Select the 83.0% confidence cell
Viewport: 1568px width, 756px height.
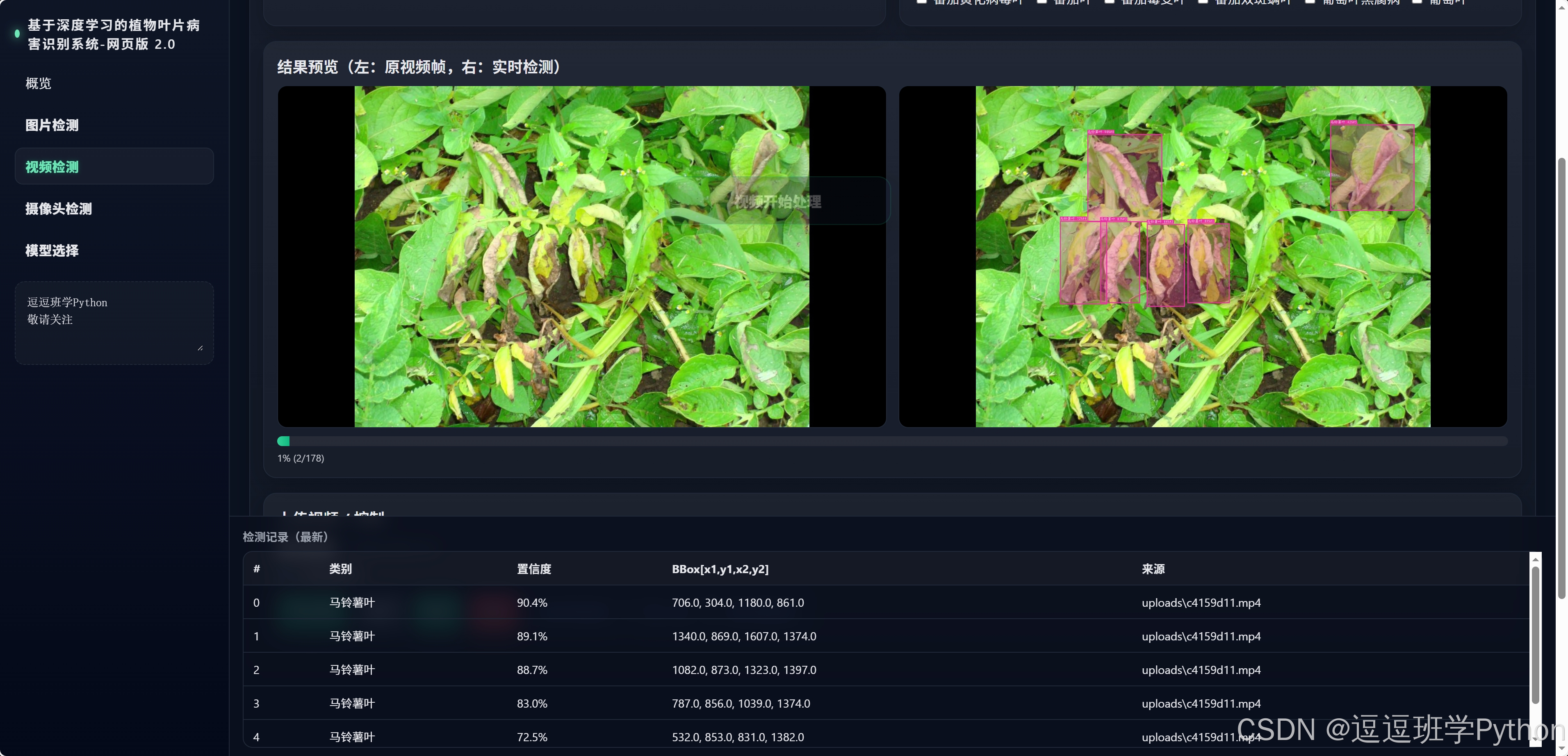[532, 703]
